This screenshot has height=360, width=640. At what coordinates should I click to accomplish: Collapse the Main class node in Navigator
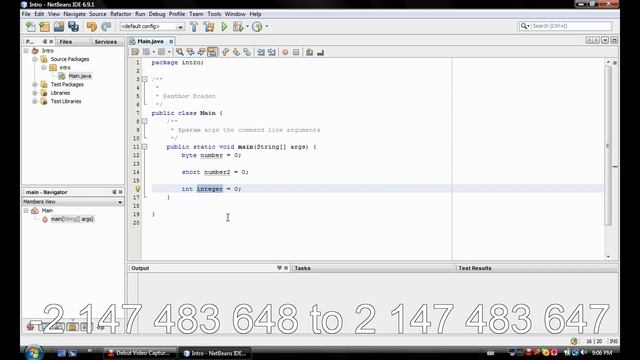click(x=26, y=211)
